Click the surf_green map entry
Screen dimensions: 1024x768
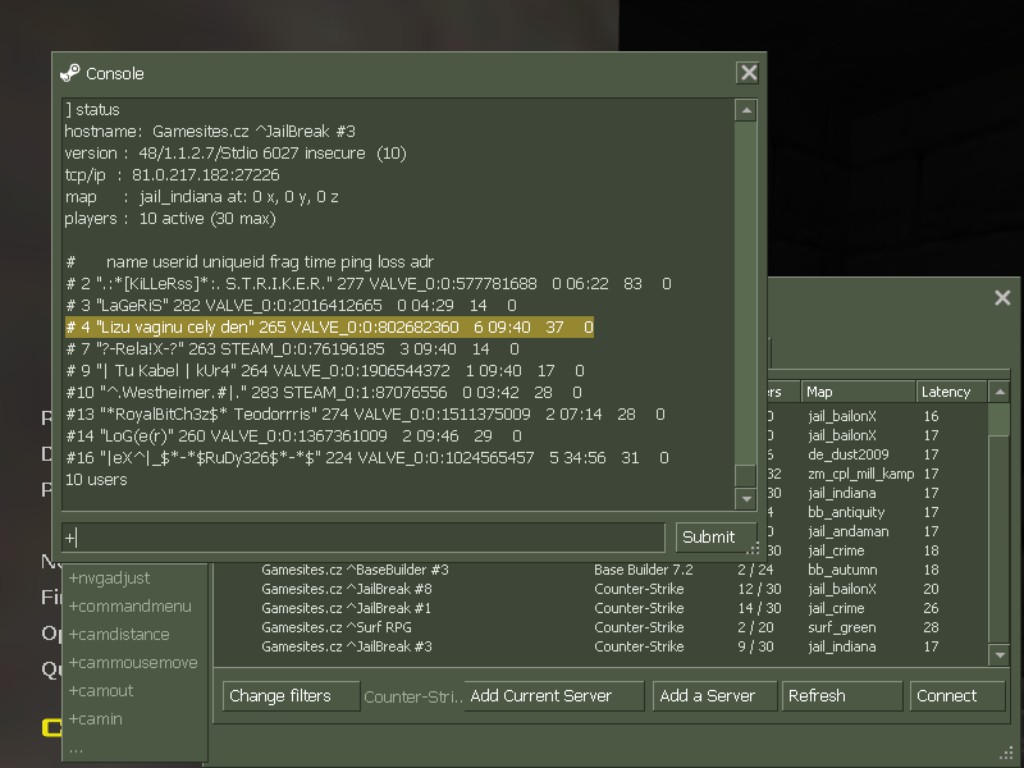(842, 628)
